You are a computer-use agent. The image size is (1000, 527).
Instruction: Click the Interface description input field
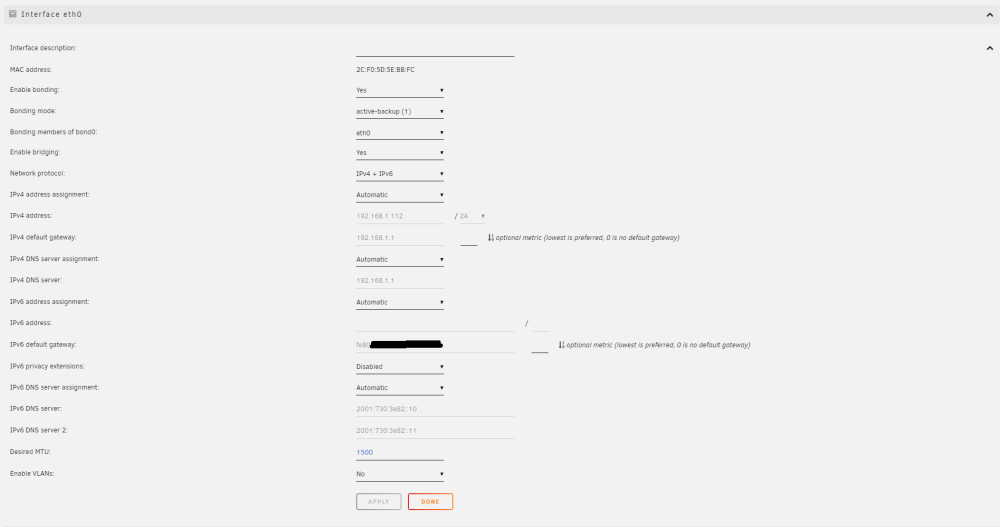point(435,49)
